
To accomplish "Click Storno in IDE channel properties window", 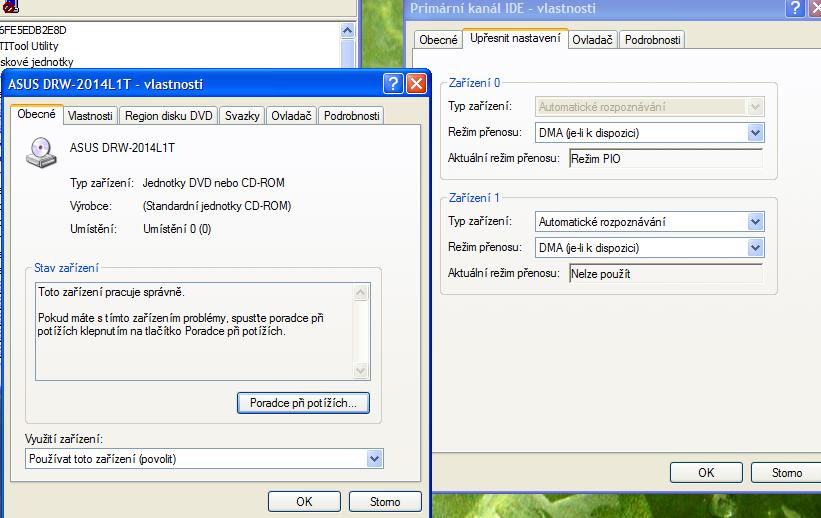I will click(786, 472).
